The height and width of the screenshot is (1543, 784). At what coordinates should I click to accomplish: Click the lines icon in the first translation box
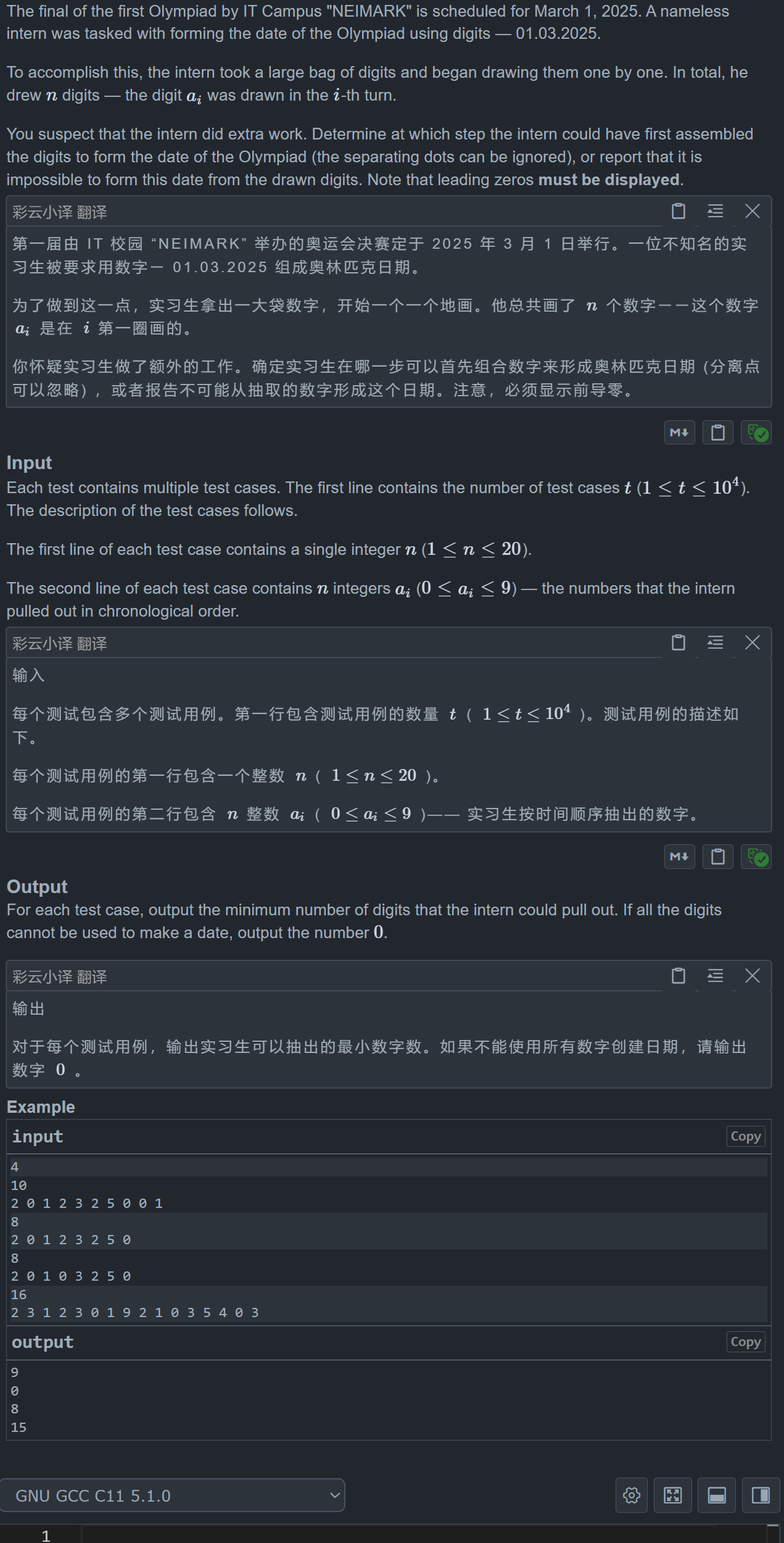point(716,211)
